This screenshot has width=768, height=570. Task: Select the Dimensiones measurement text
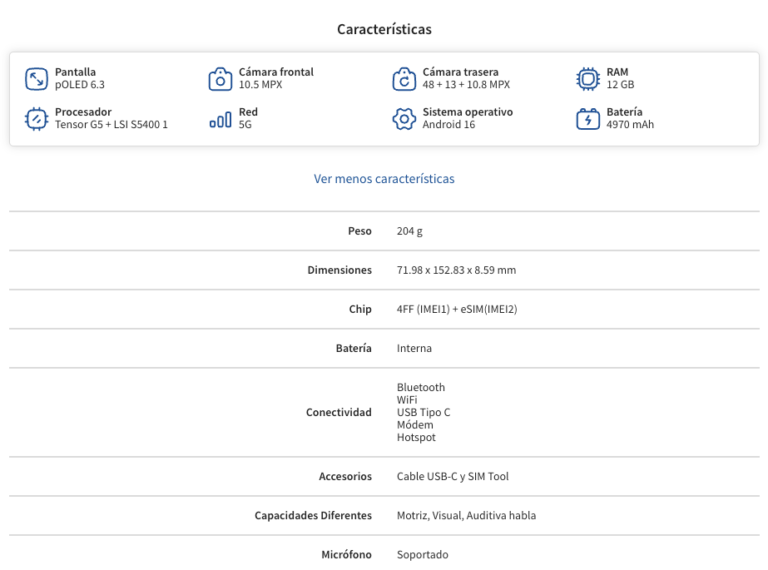[x=456, y=270]
